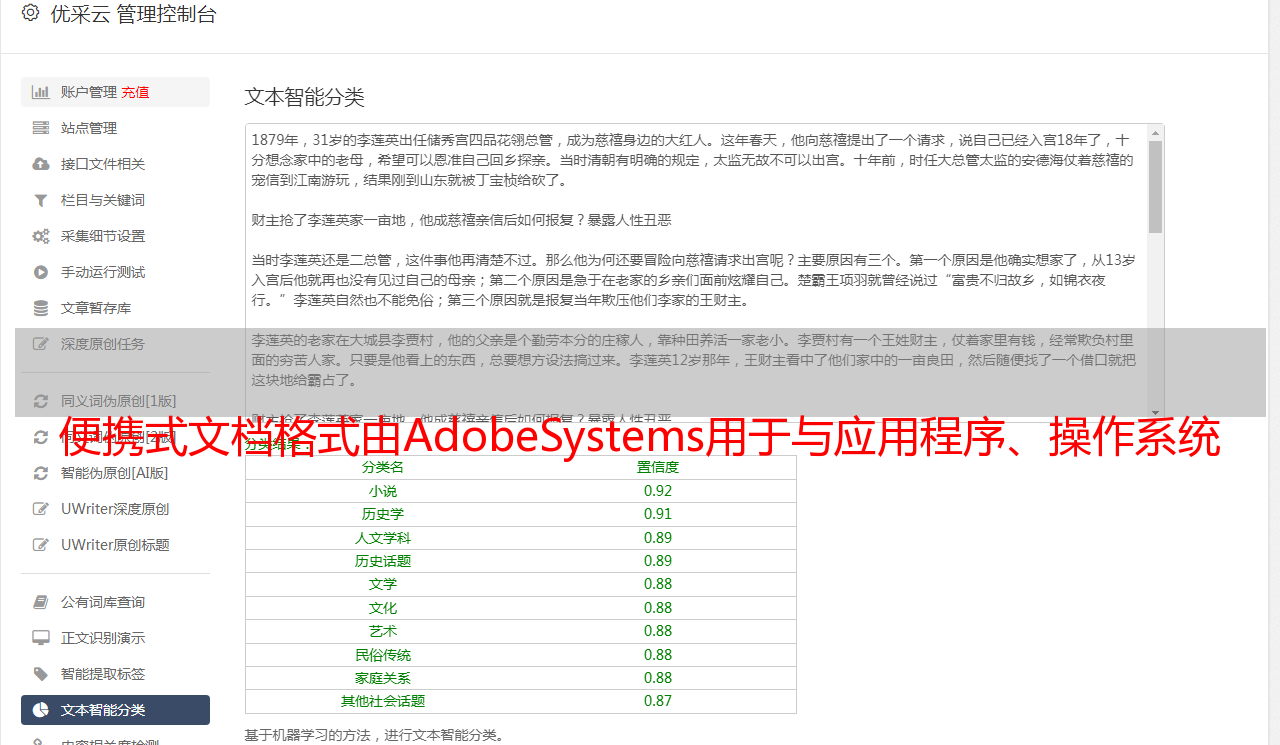The width and height of the screenshot is (1280, 745).
Task: Click the 分类名 column header
Action: point(383,467)
